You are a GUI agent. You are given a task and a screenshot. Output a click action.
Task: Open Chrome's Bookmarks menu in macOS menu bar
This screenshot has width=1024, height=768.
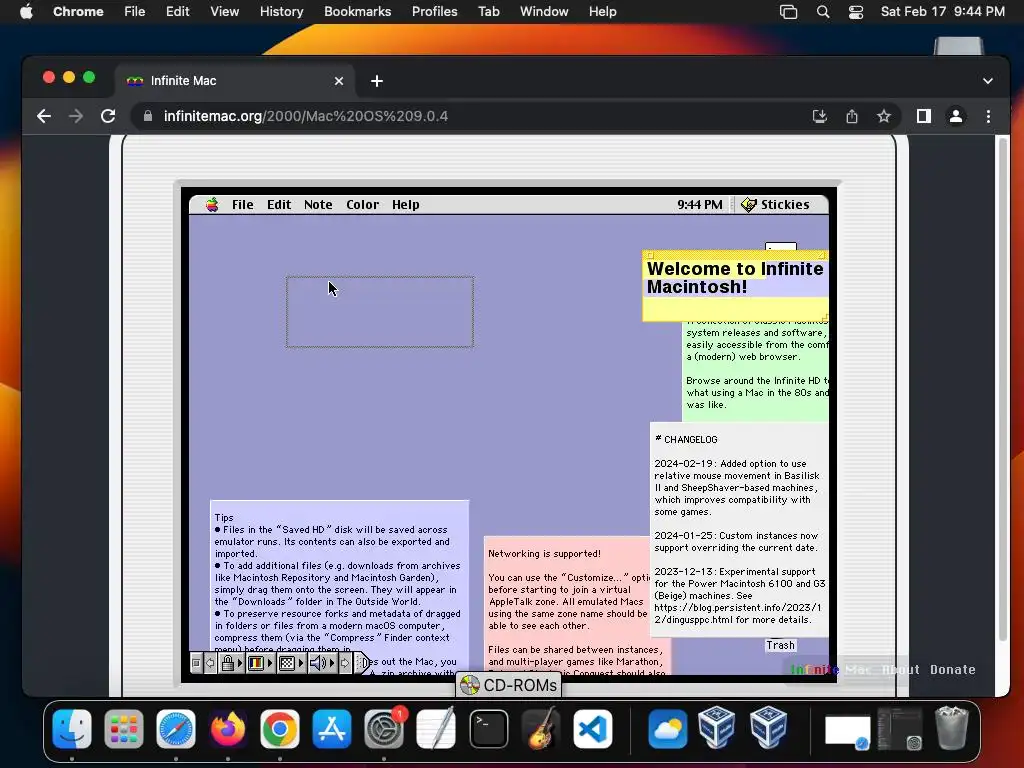(357, 12)
